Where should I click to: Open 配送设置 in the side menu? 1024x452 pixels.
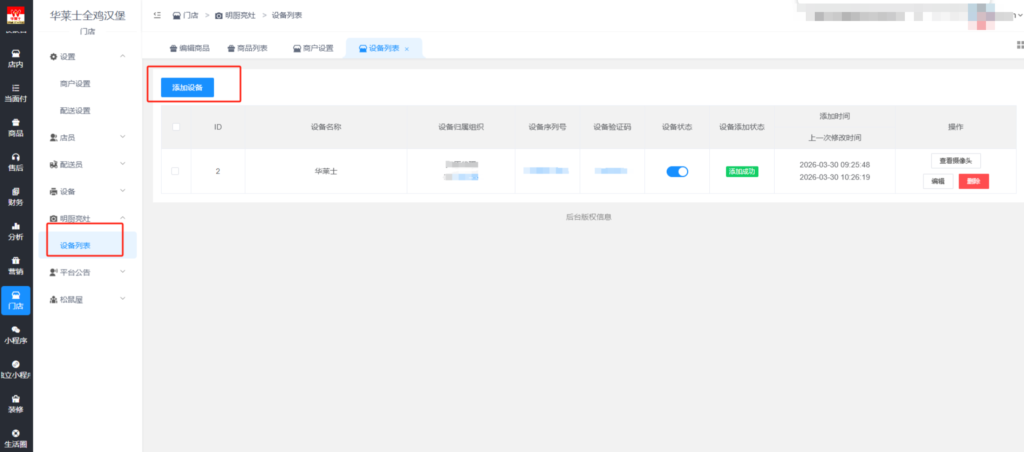click(x=75, y=110)
